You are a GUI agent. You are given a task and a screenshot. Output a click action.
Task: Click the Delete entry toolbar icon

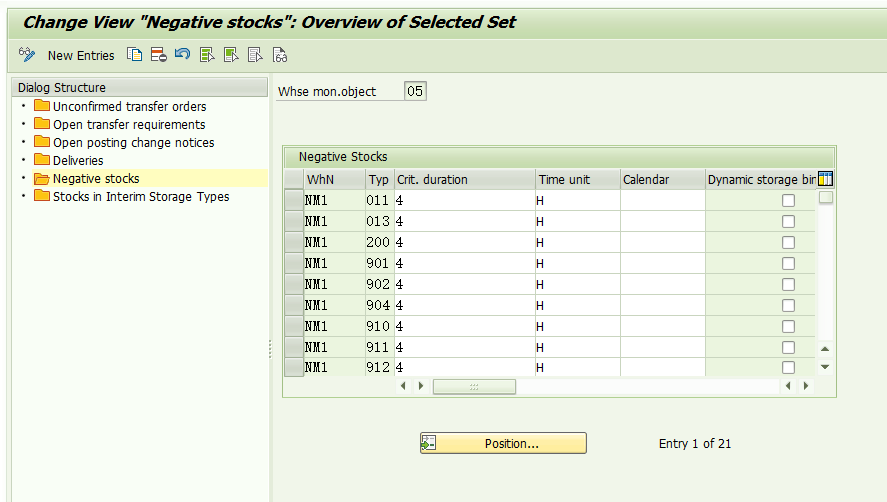(159, 55)
